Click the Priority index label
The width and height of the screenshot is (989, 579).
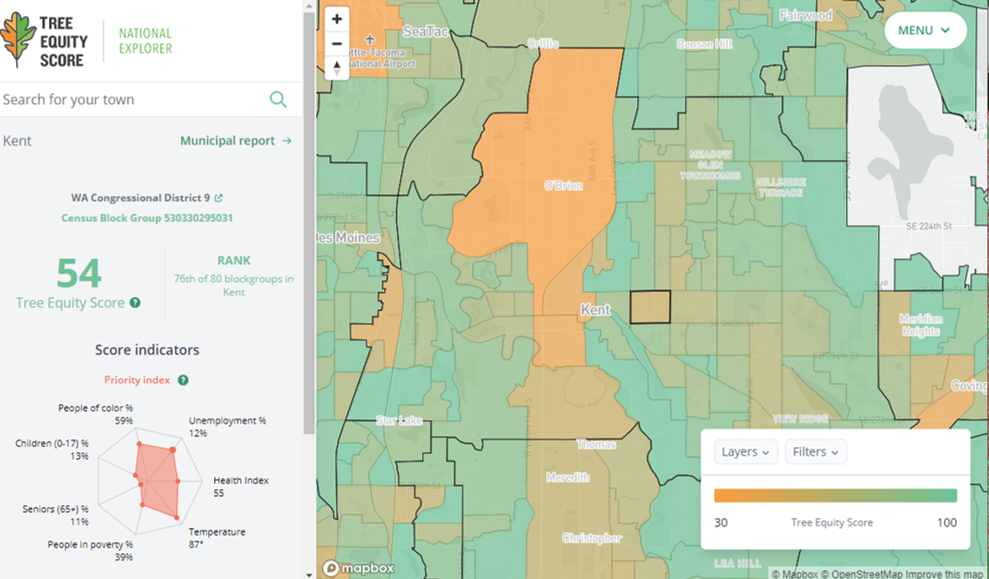pos(137,380)
